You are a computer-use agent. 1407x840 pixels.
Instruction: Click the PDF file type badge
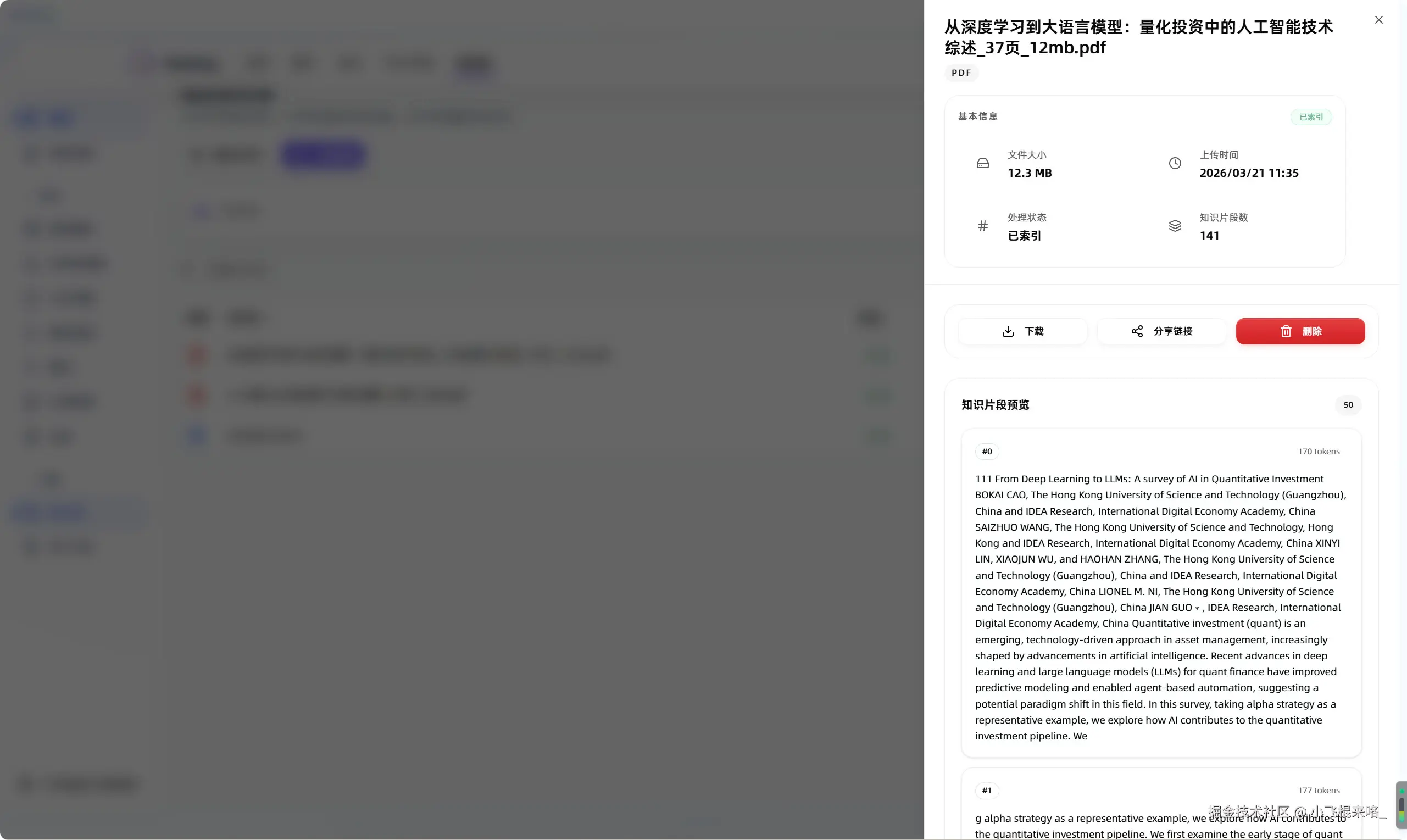pos(961,73)
